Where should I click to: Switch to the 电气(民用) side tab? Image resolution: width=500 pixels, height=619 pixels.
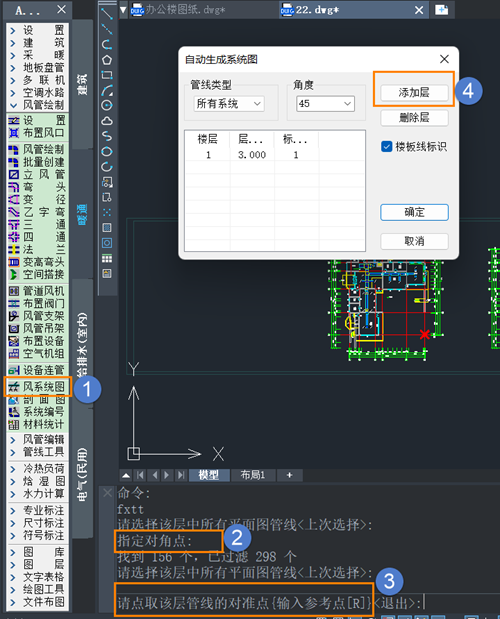[82, 474]
